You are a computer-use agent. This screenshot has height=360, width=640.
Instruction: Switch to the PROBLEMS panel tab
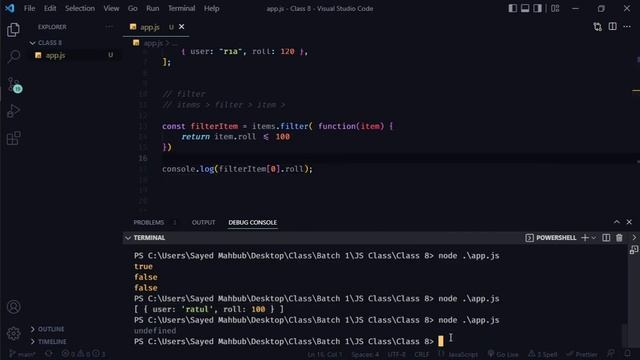click(x=149, y=222)
